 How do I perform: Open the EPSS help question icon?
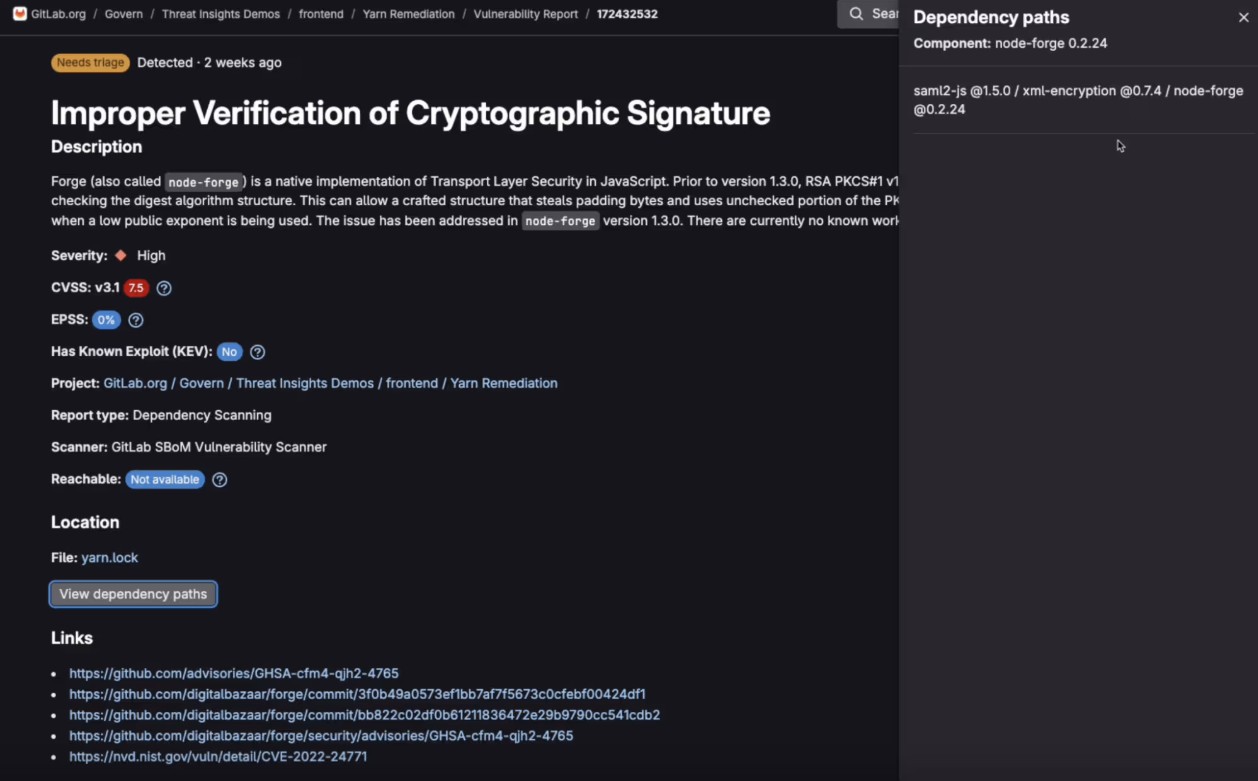(x=136, y=320)
